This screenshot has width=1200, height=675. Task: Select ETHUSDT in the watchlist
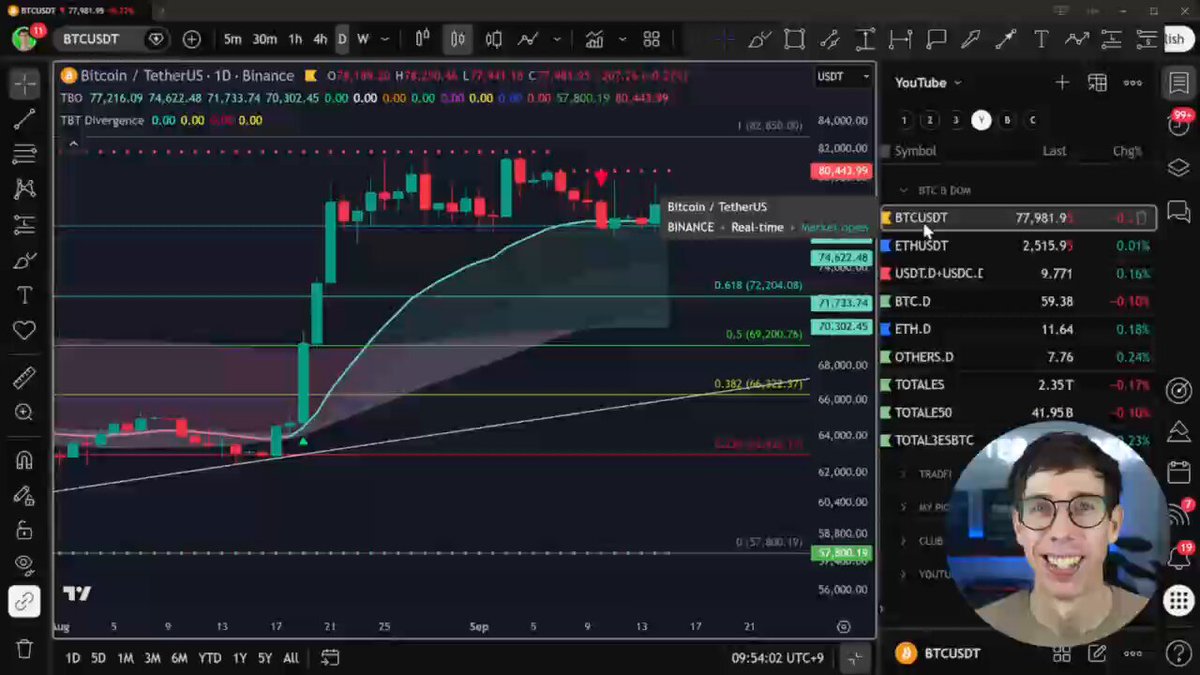(1018, 245)
